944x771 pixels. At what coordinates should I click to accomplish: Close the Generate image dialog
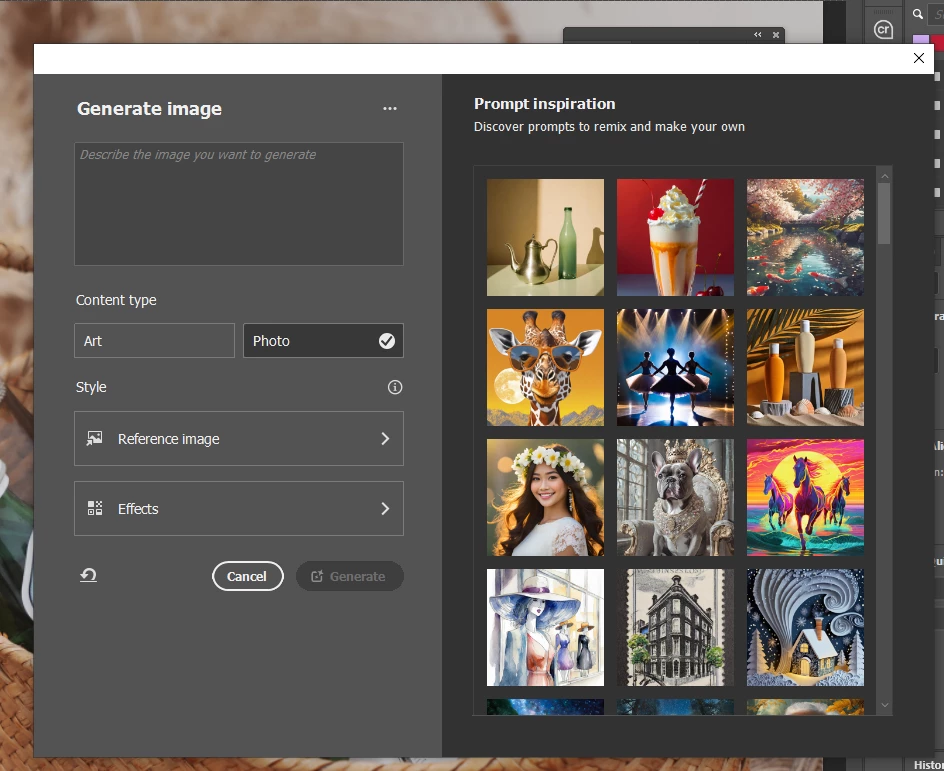(918, 58)
